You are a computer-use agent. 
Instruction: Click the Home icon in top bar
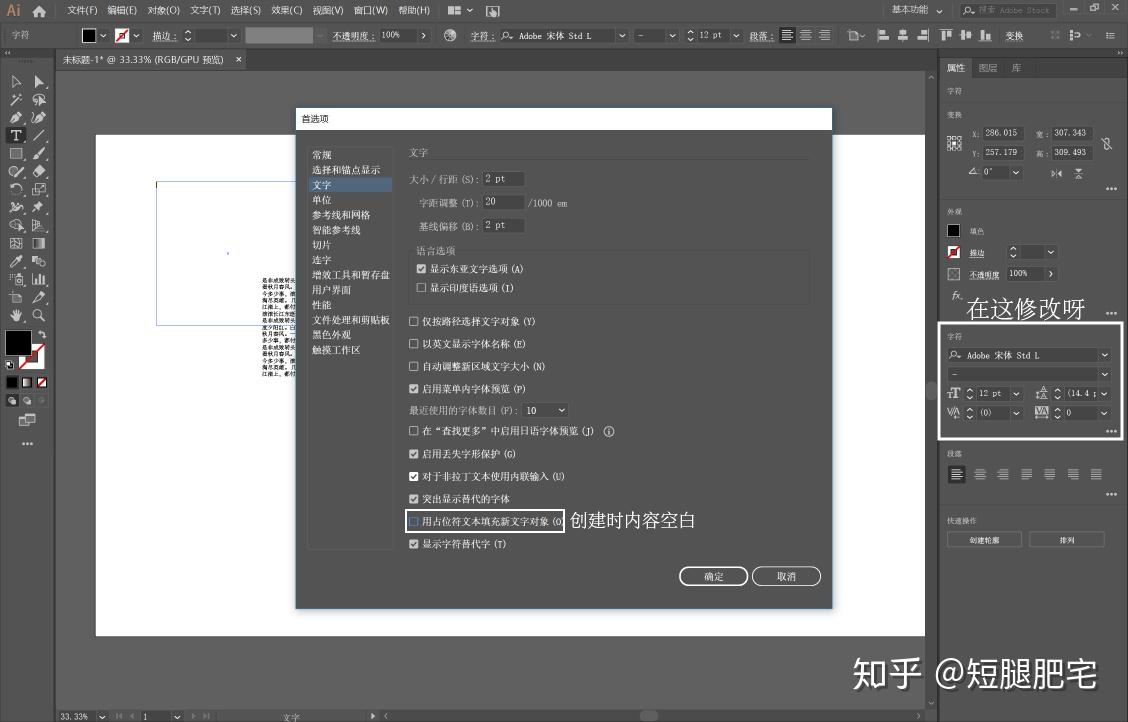click(40, 11)
